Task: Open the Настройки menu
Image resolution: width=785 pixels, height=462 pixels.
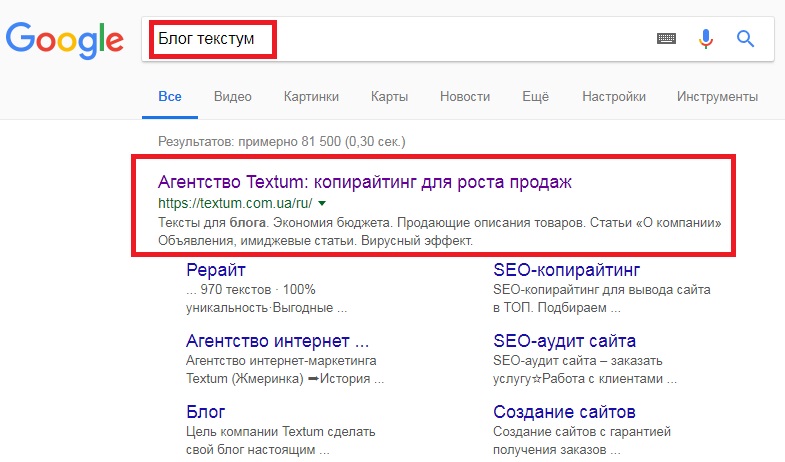Action: [614, 97]
